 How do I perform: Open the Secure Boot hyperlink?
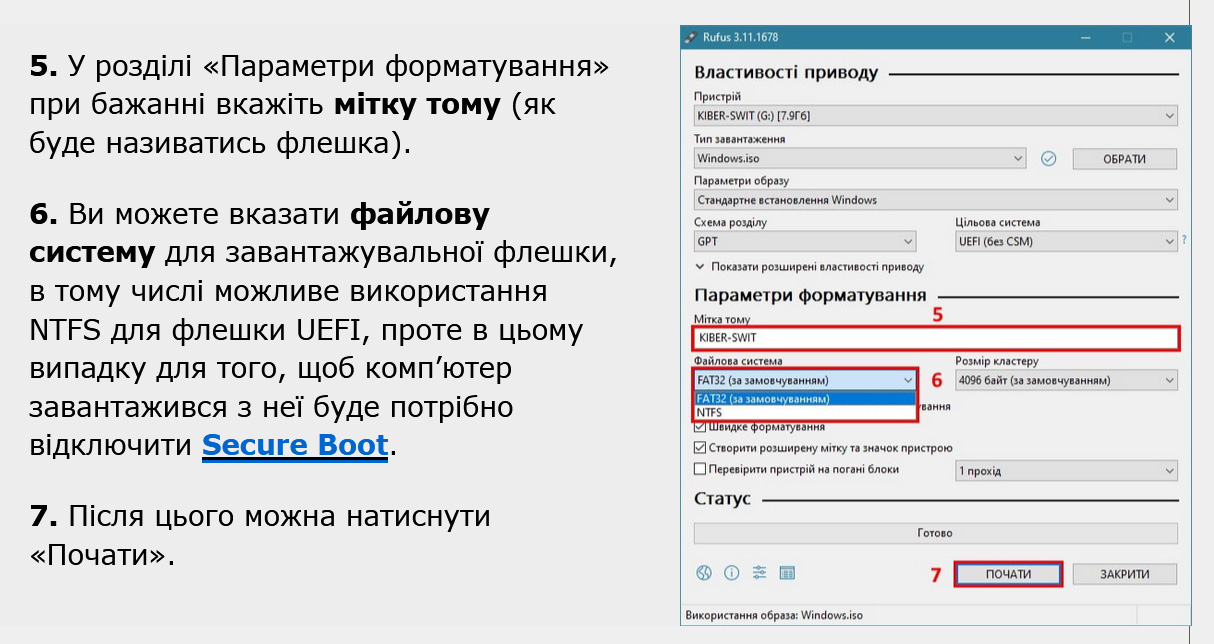294,444
